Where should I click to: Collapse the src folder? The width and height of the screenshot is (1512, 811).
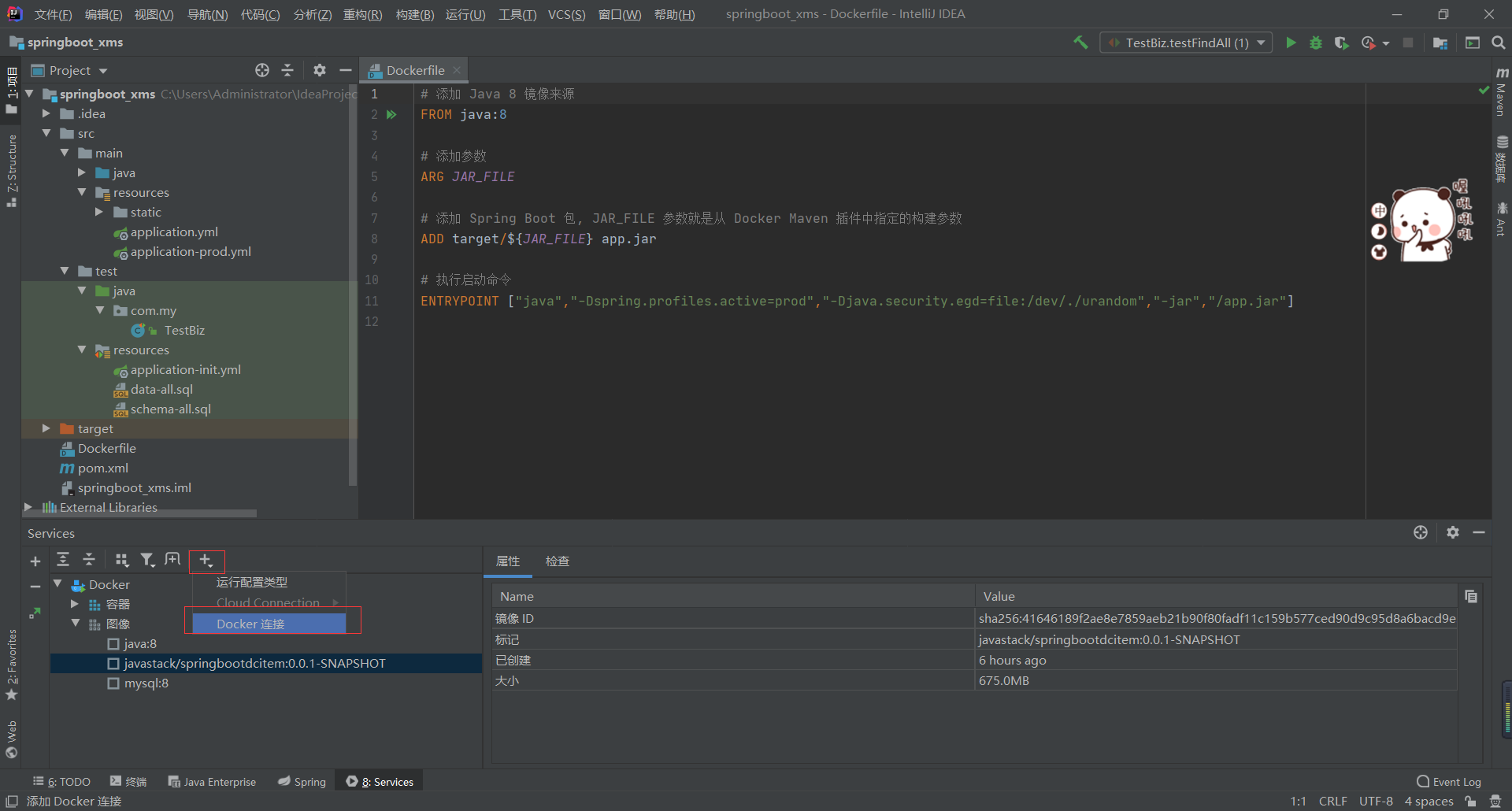coord(46,133)
